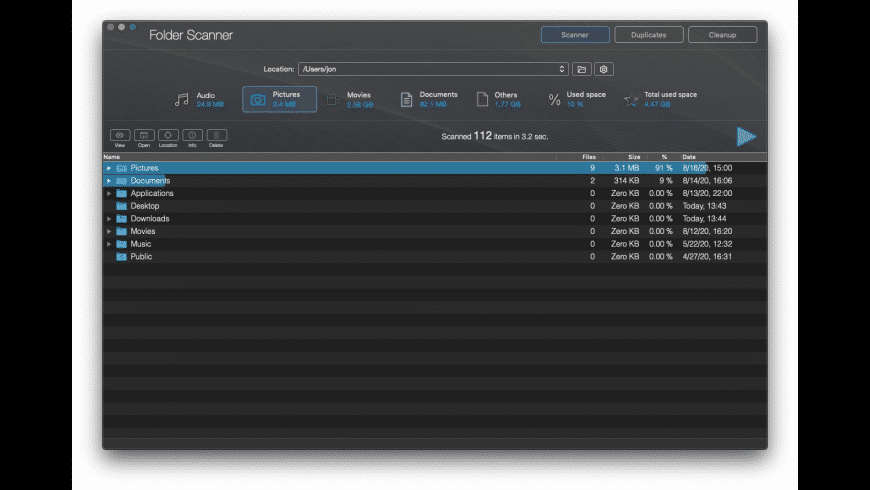Click the Public folder icon
The image size is (870, 490).
point(122,257)
